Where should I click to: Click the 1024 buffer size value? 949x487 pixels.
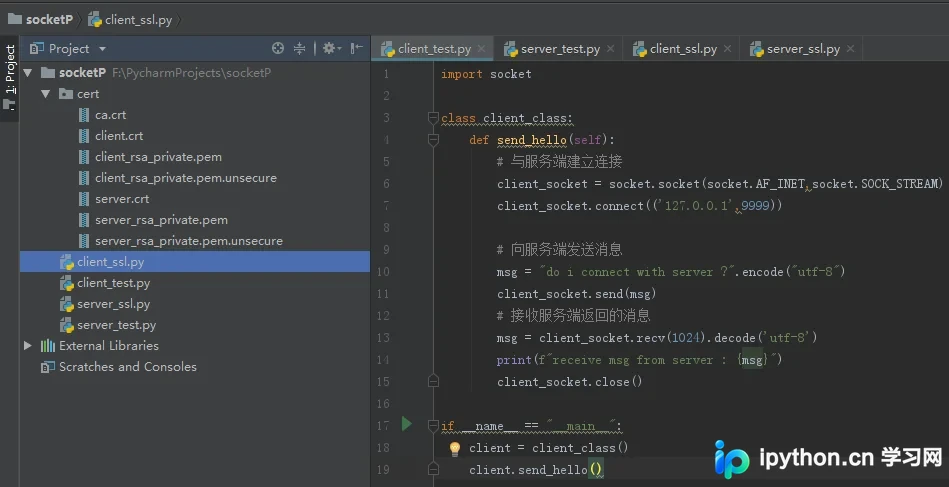(x=686, y=338)
